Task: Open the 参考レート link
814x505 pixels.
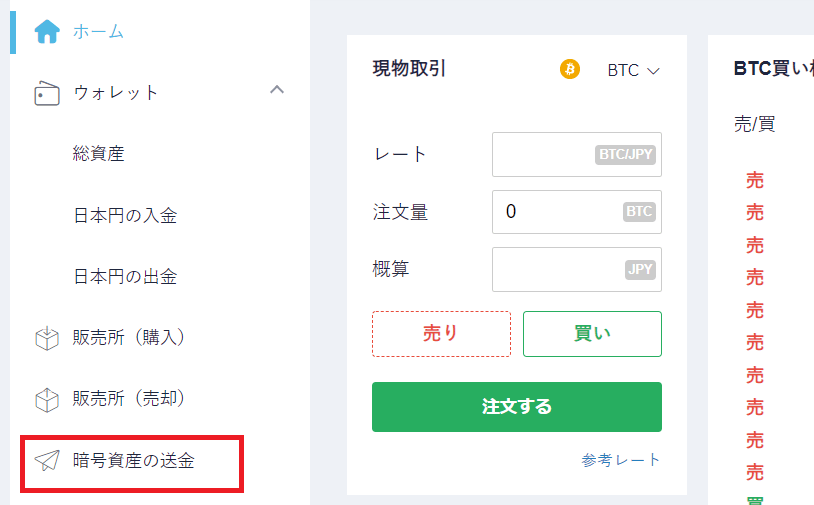Action: [x=621, y=460]
